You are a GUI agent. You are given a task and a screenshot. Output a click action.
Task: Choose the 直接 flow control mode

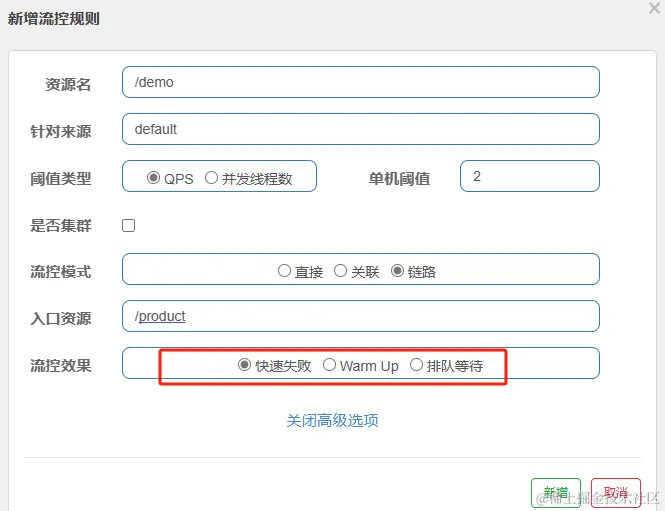tap(284, 271)
